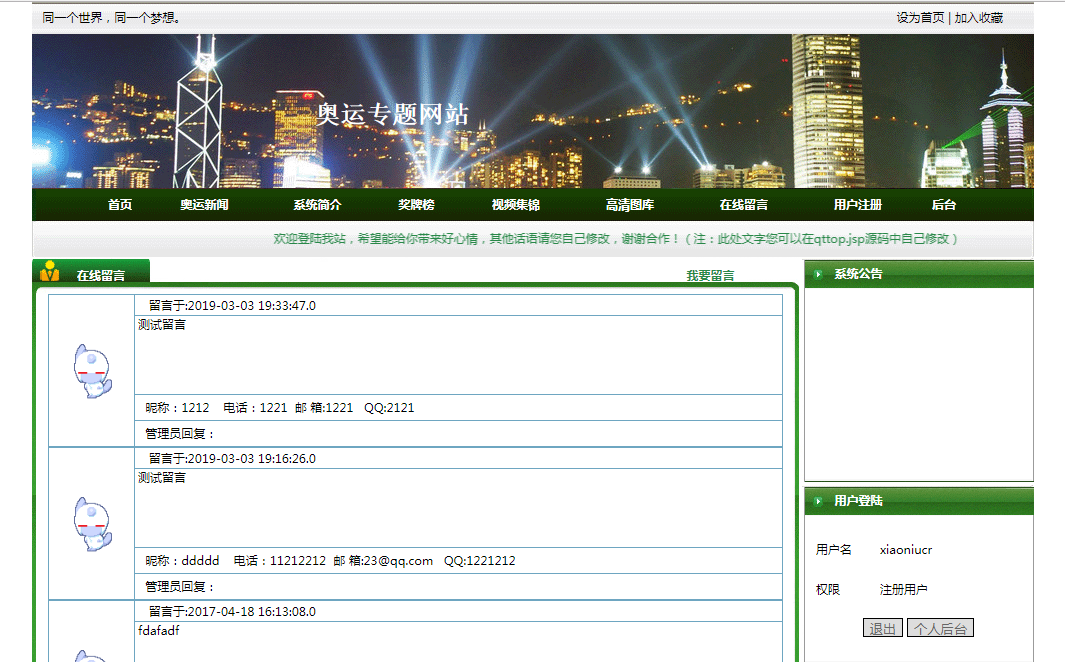The width and height of the screenshot is (1065, 662).
Task: Click the 在线留言 section header icon
Action: point(50,271)
